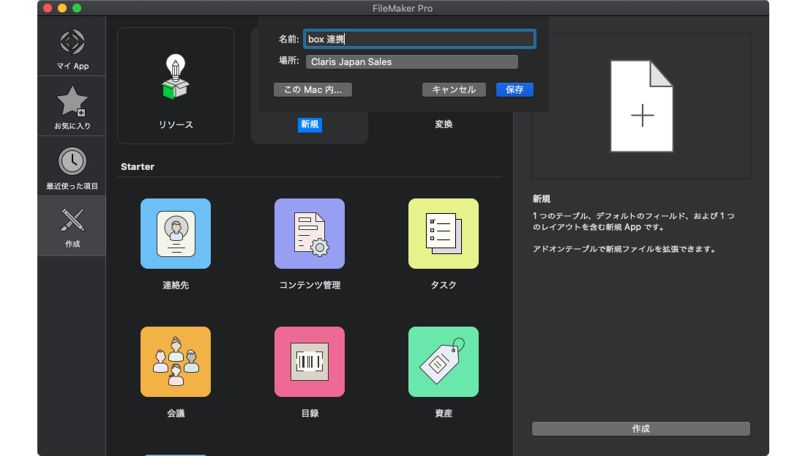Click the 目録 template label
800x456 pixels.
[310, 413]
